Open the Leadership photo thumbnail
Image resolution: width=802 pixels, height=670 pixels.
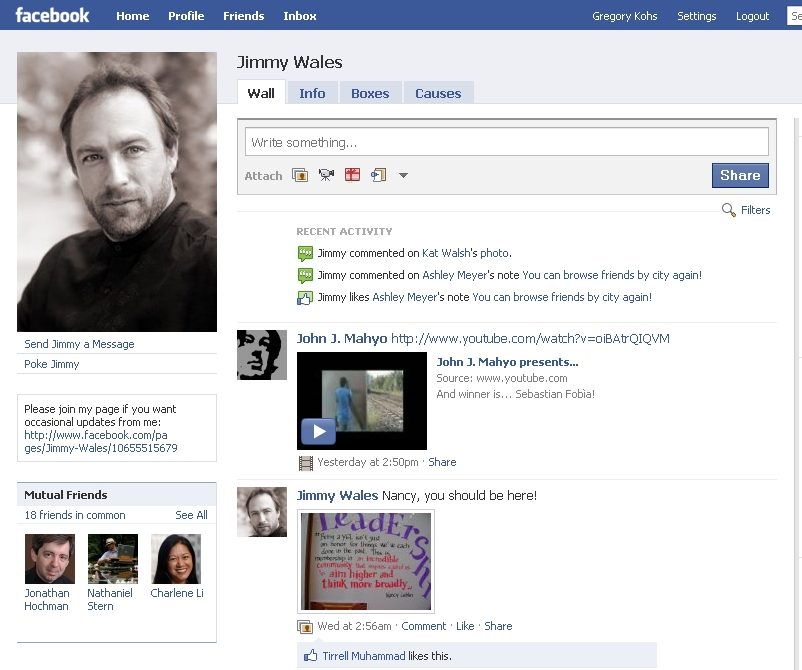tap(365, 561)
